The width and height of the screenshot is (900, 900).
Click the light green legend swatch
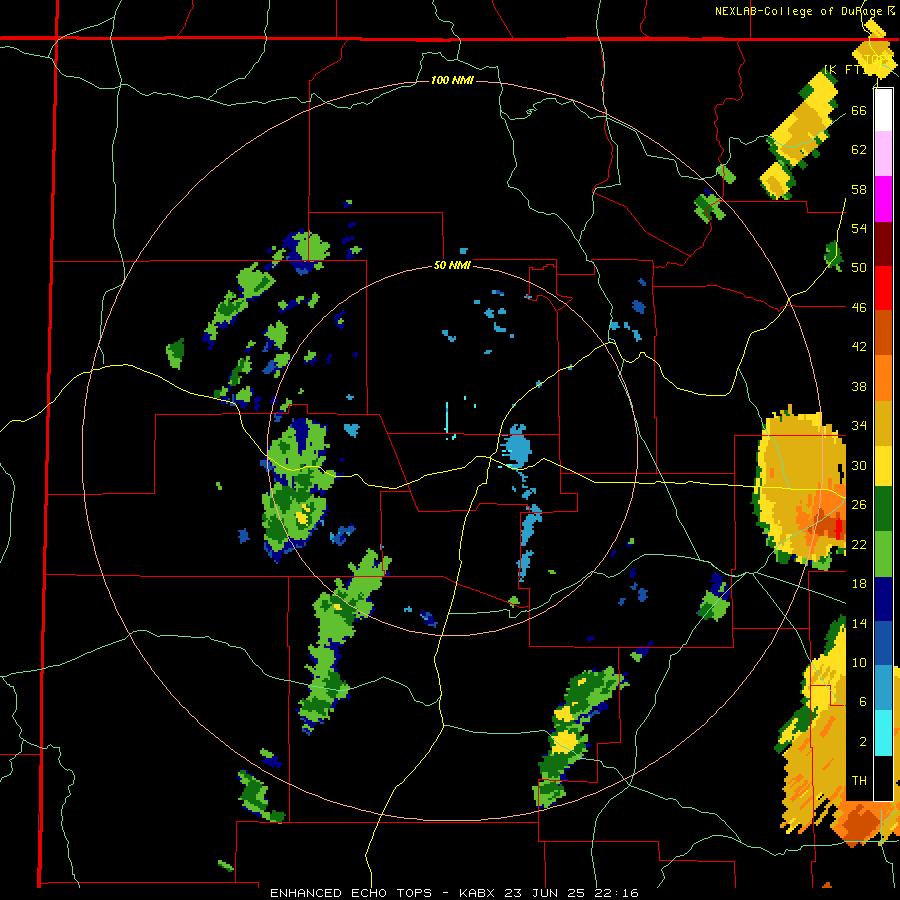(x=883, y=554)
